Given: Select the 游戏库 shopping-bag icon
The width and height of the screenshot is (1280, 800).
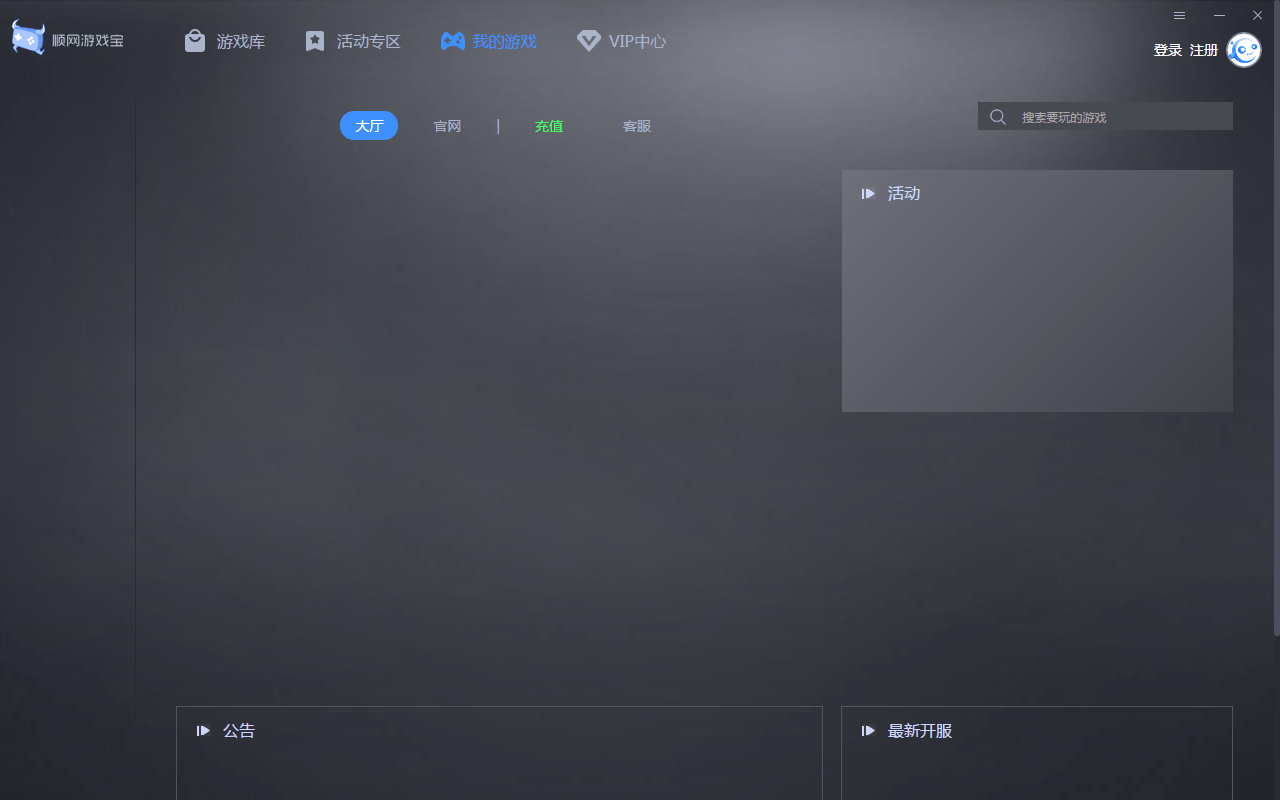Looking at the screenshot, I should coord(193,40).
